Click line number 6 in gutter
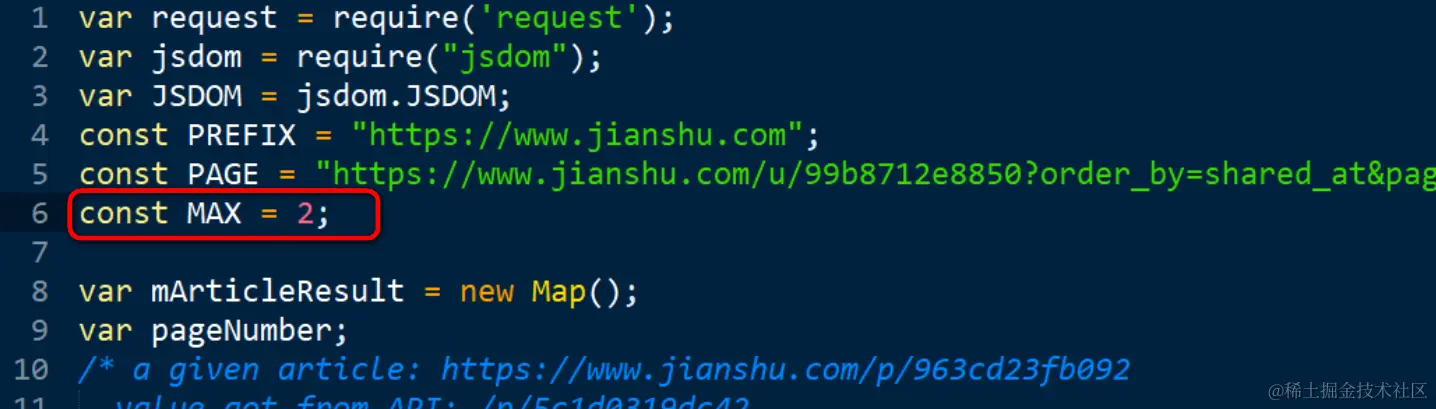 point(40,214)
